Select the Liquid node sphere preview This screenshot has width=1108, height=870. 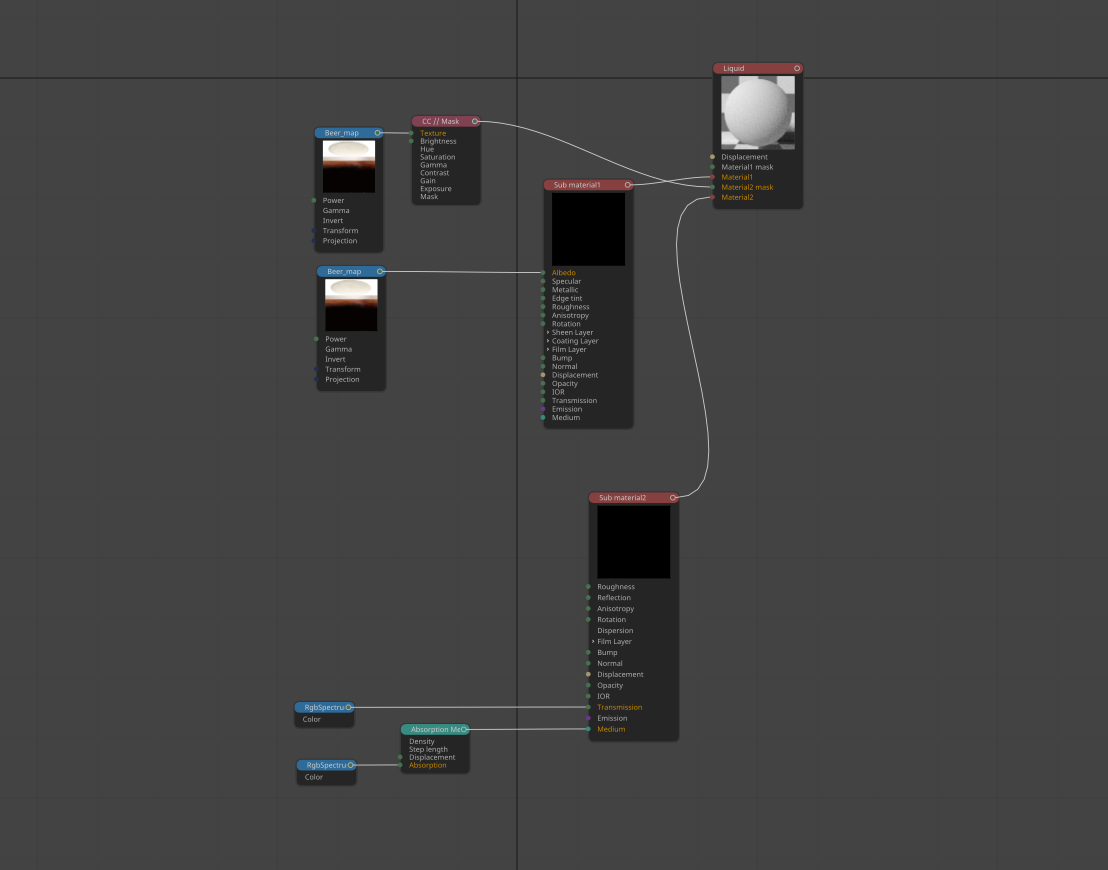[758, 112]
